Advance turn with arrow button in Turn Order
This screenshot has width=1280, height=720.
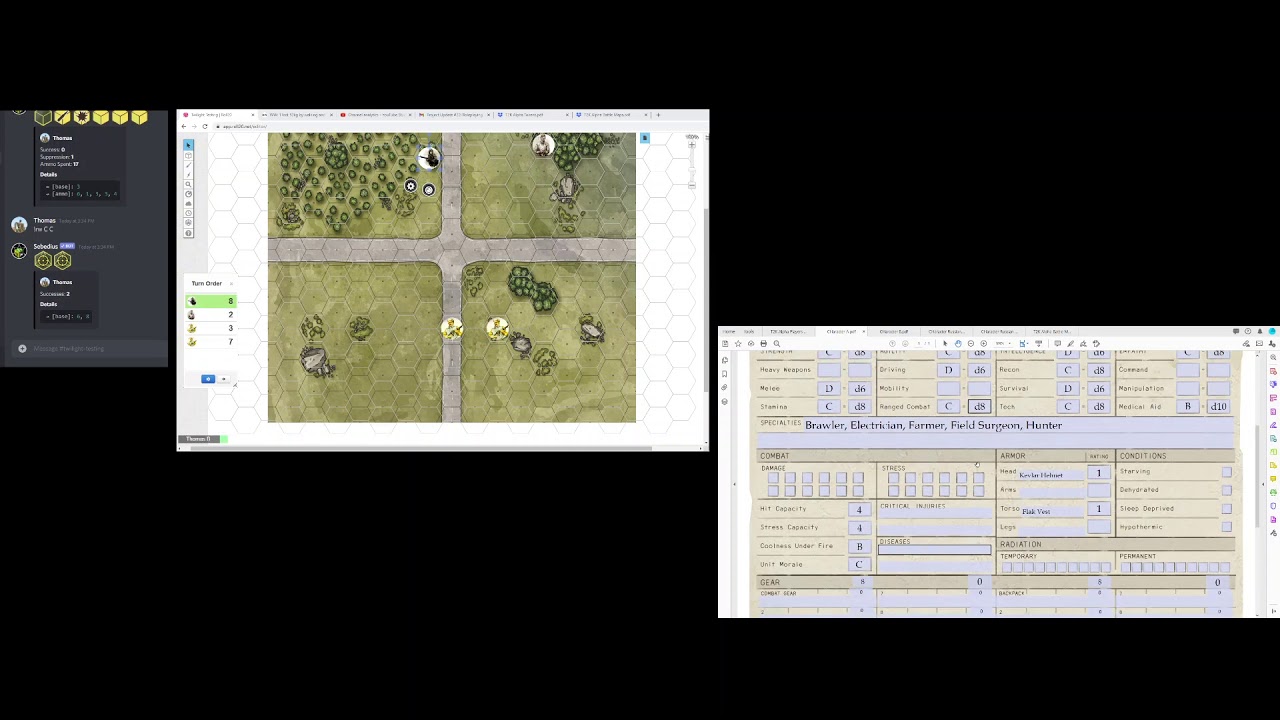pyautogui.click(x=224, y=379)
